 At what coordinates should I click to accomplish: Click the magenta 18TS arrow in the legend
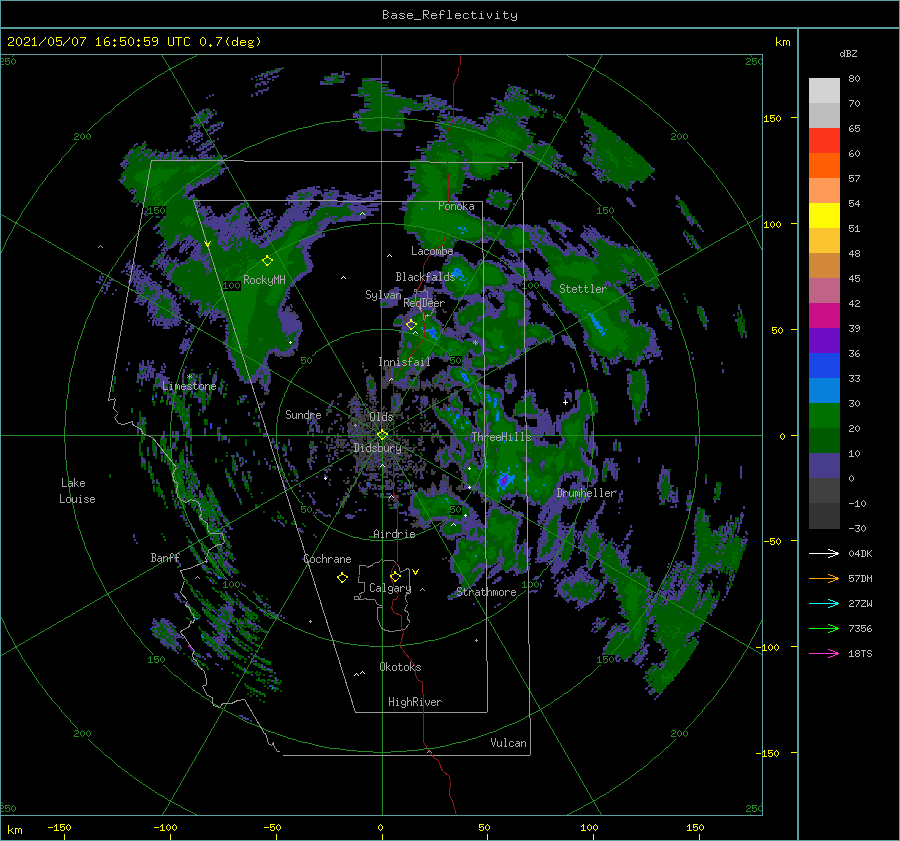(824, 653)
